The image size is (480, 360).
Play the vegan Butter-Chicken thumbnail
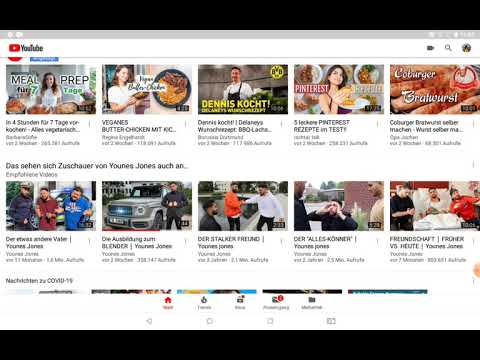tap(147, 89)
